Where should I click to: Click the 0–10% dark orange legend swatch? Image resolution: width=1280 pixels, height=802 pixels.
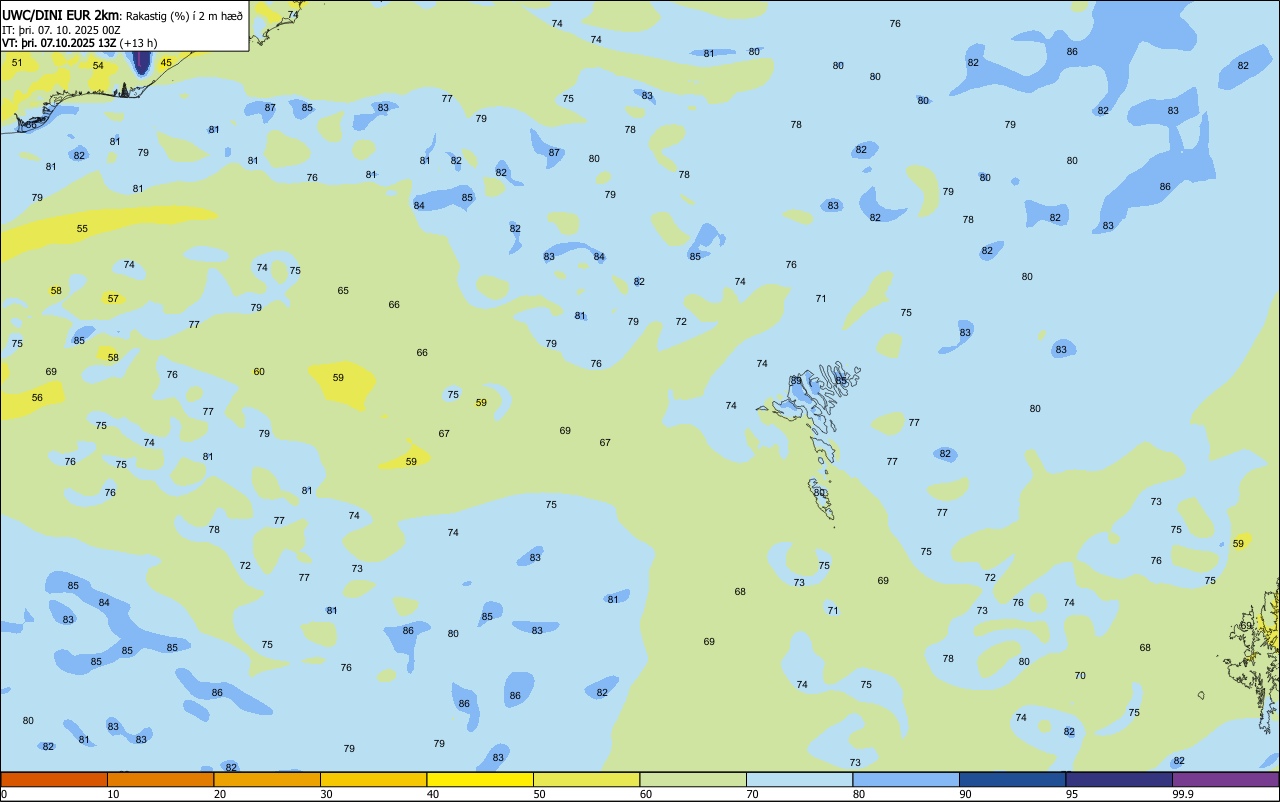tap(54, 779)
